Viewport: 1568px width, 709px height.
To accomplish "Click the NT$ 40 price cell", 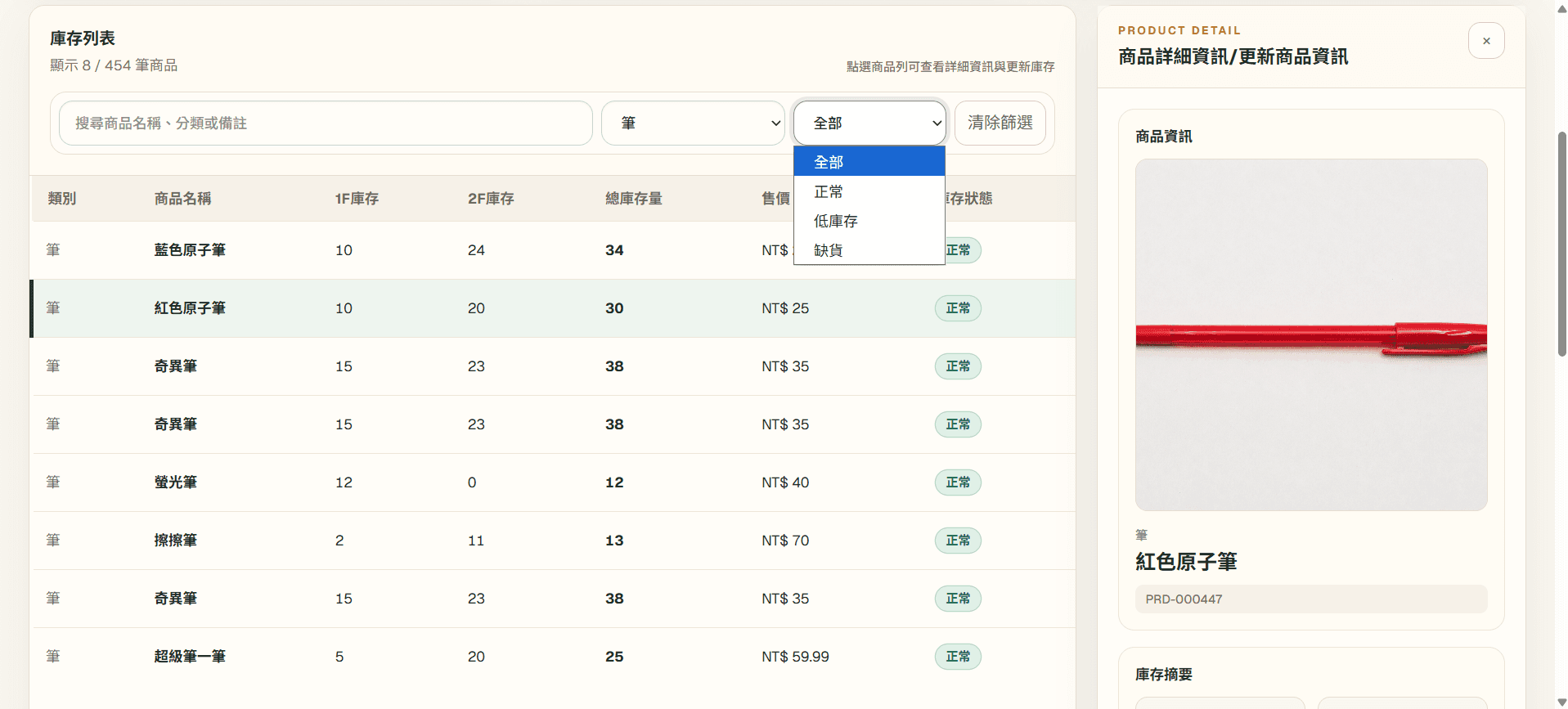I will click(x=785, y=482).
